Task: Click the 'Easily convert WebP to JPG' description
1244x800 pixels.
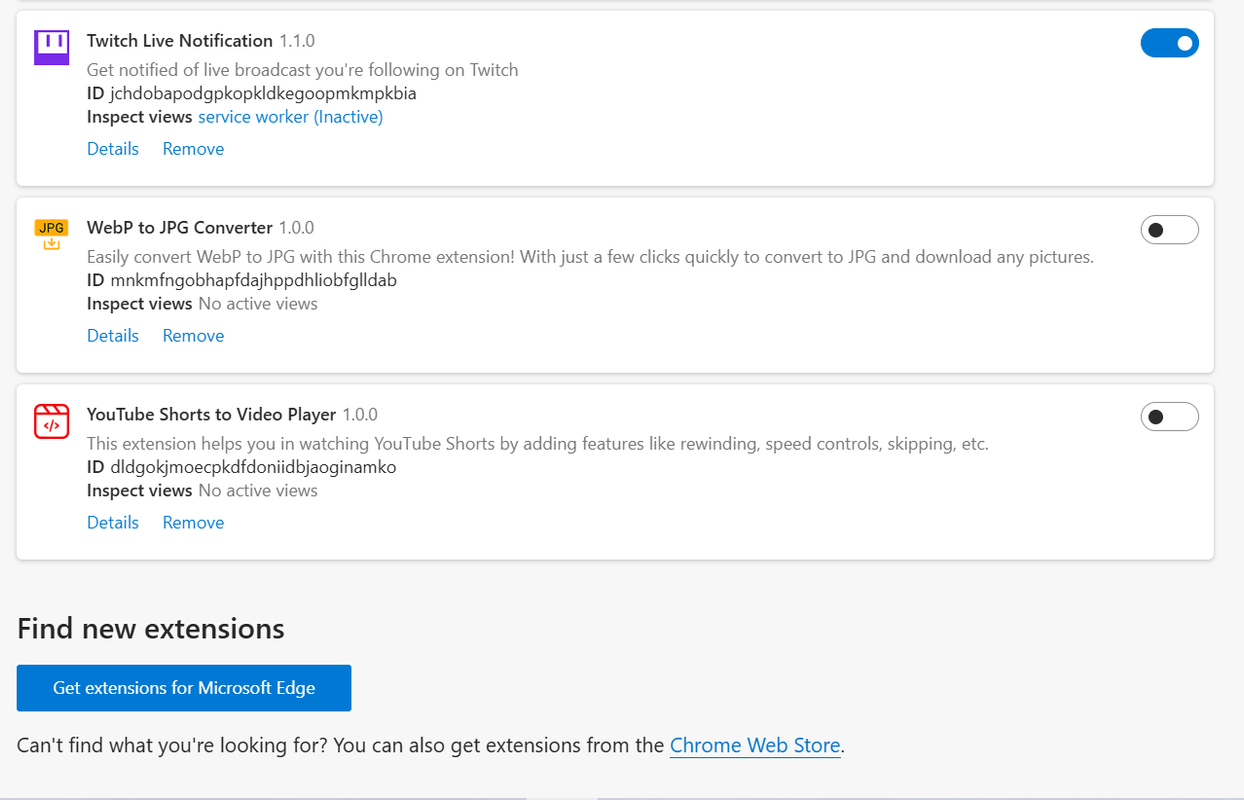Action: (x=590, y=257)
